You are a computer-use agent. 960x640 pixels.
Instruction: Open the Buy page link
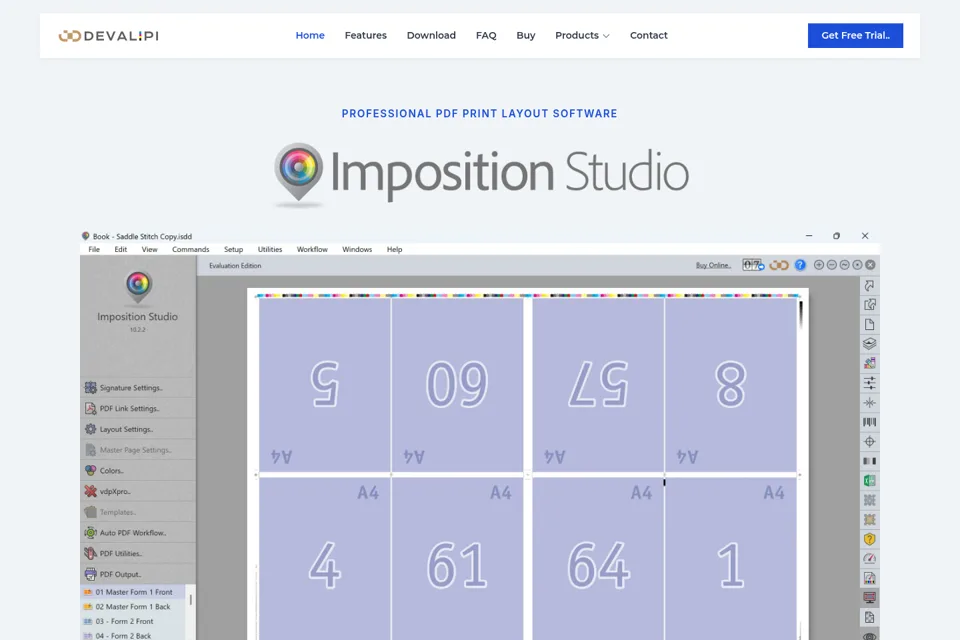(x=525, y=36)
